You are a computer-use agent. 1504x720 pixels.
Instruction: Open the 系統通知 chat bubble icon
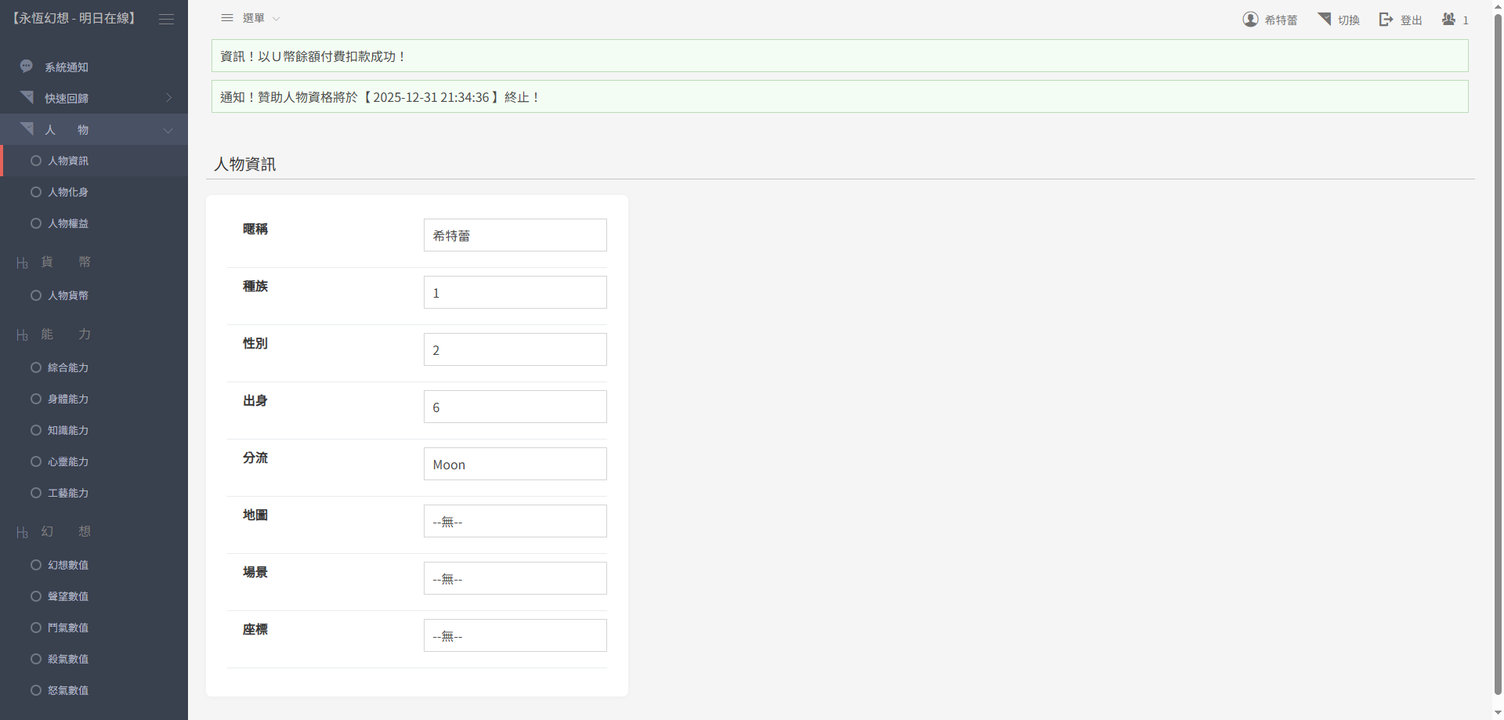(x=27, y=67)
